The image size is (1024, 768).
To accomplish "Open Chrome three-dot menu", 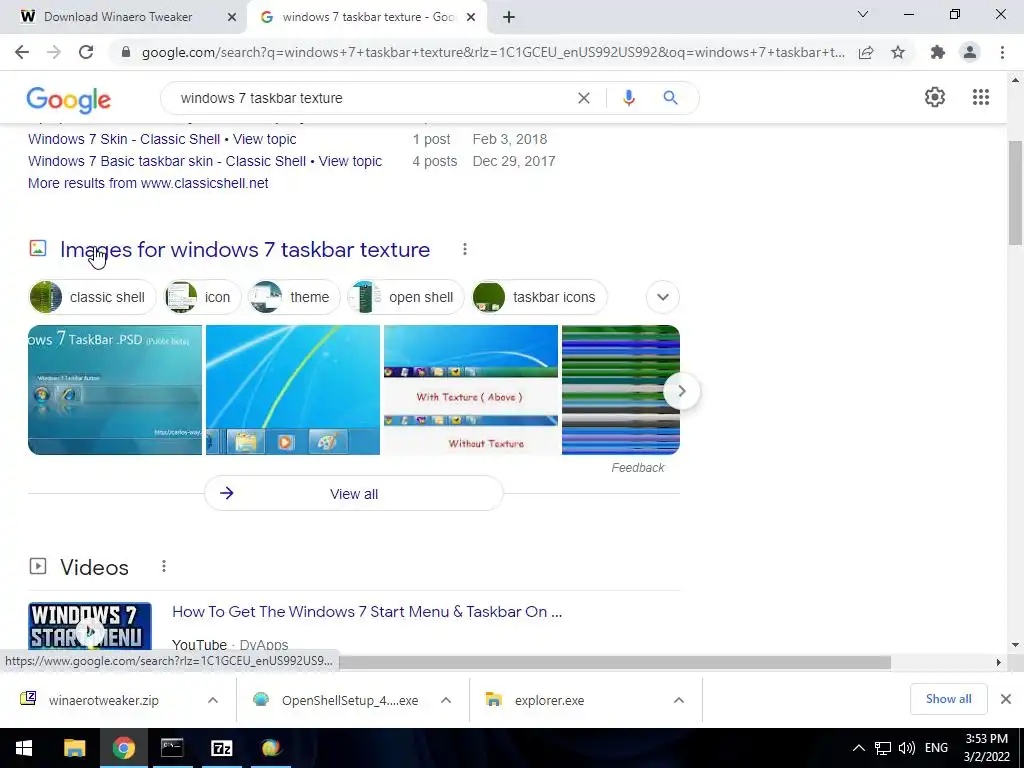I will coord(1002,52).
